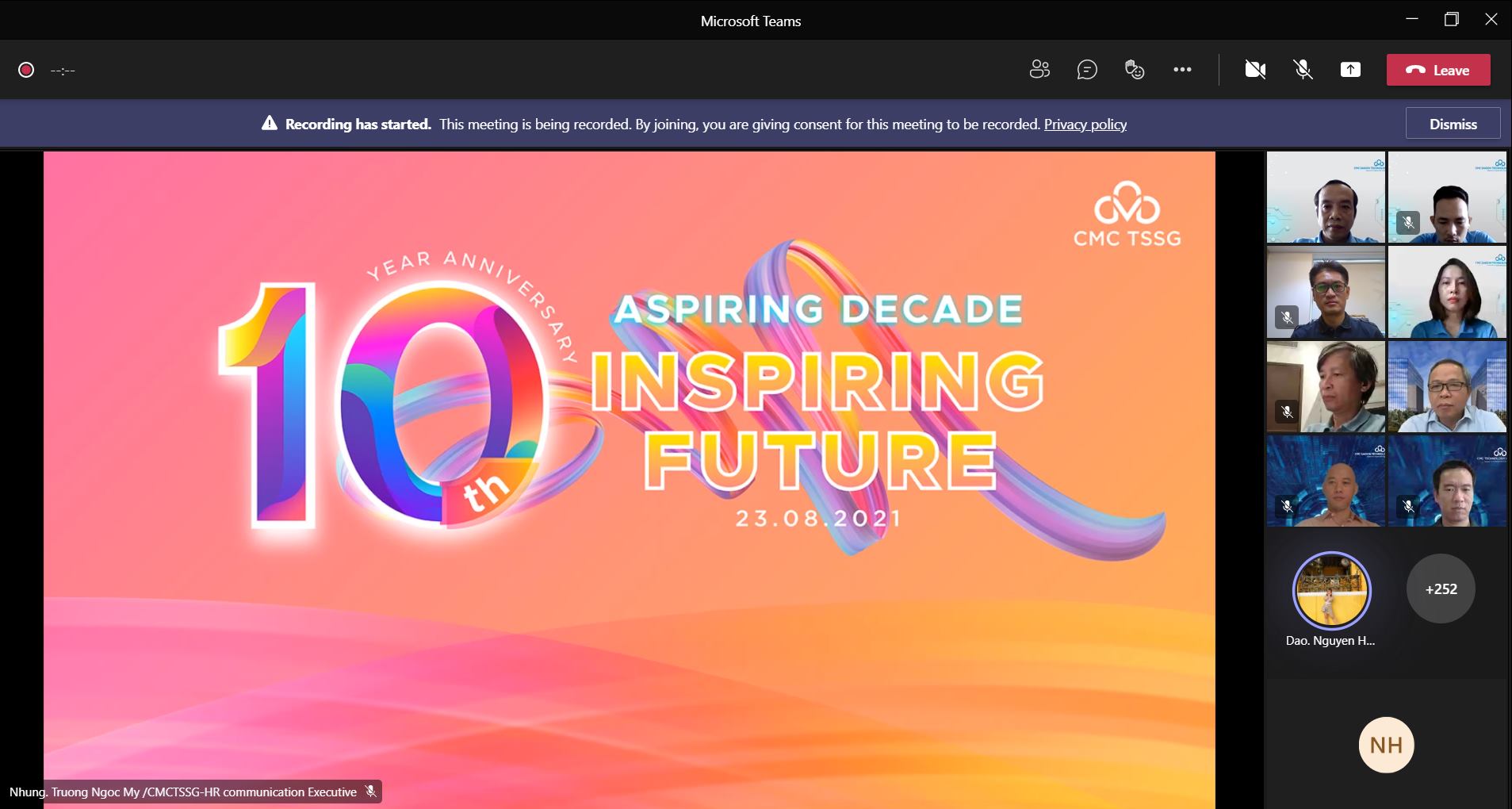Image resolution: width=1512 pixels, height=809 pixels.
Task: Select Dao. Nguyen H... participant avatar
Action: (1331, 590)
